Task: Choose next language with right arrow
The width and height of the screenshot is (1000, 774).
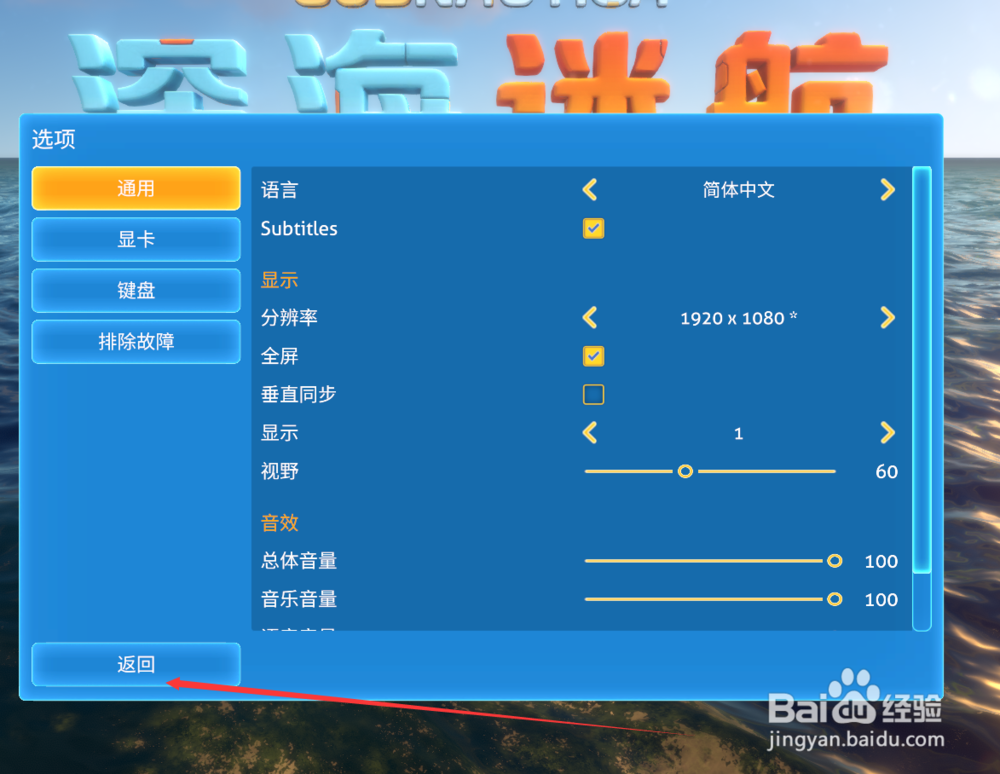Action: coord(887,189)
